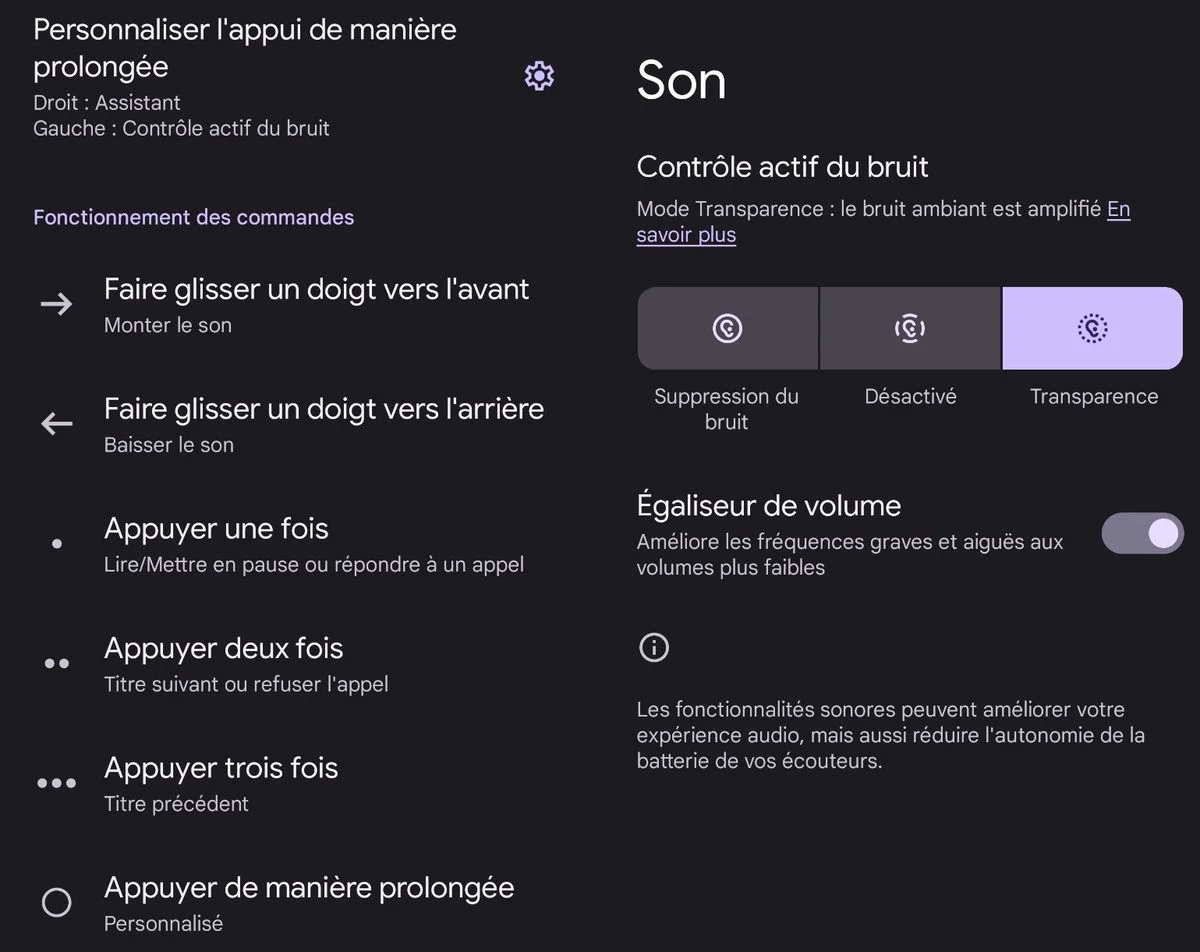
Task: Select Appuyer deux fois entry
Action: (300, 664)
